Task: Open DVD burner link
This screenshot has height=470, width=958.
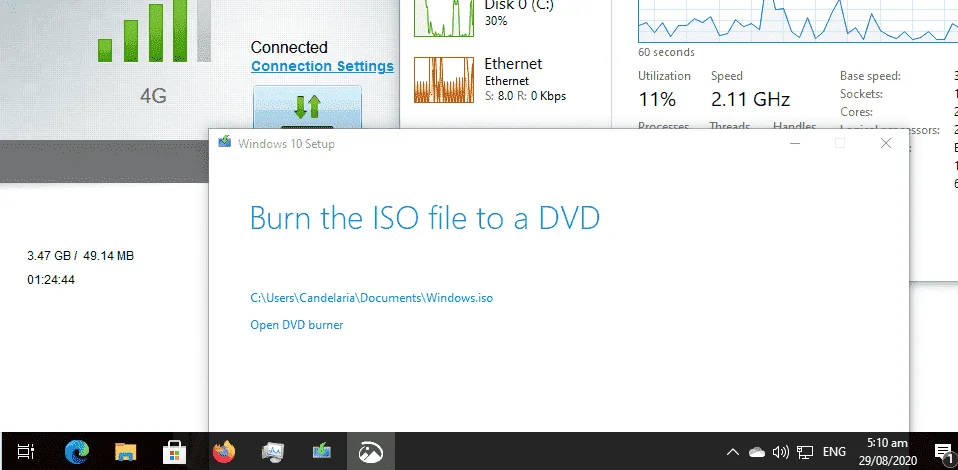Action: coord(297,325)
